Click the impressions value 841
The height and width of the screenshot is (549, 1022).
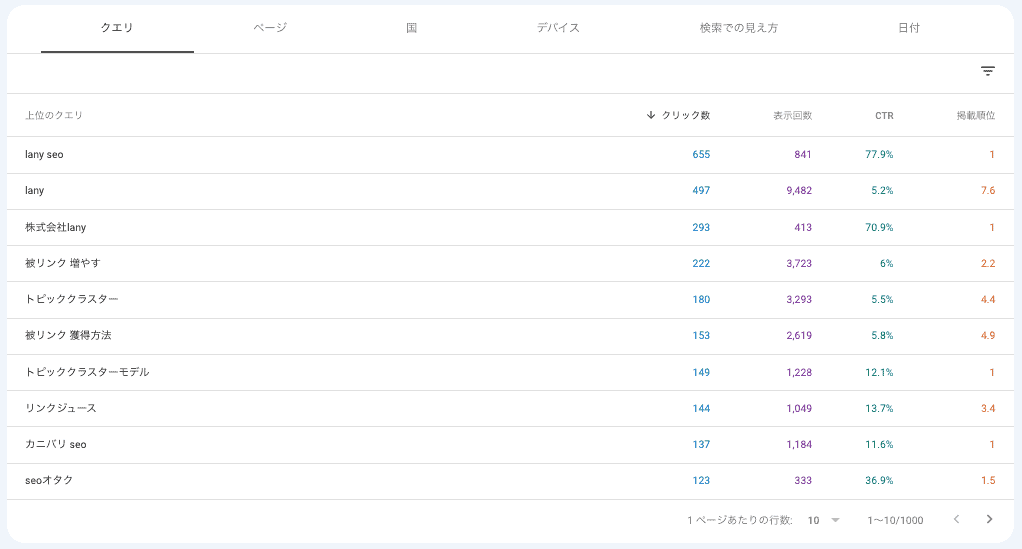[803, 155]
